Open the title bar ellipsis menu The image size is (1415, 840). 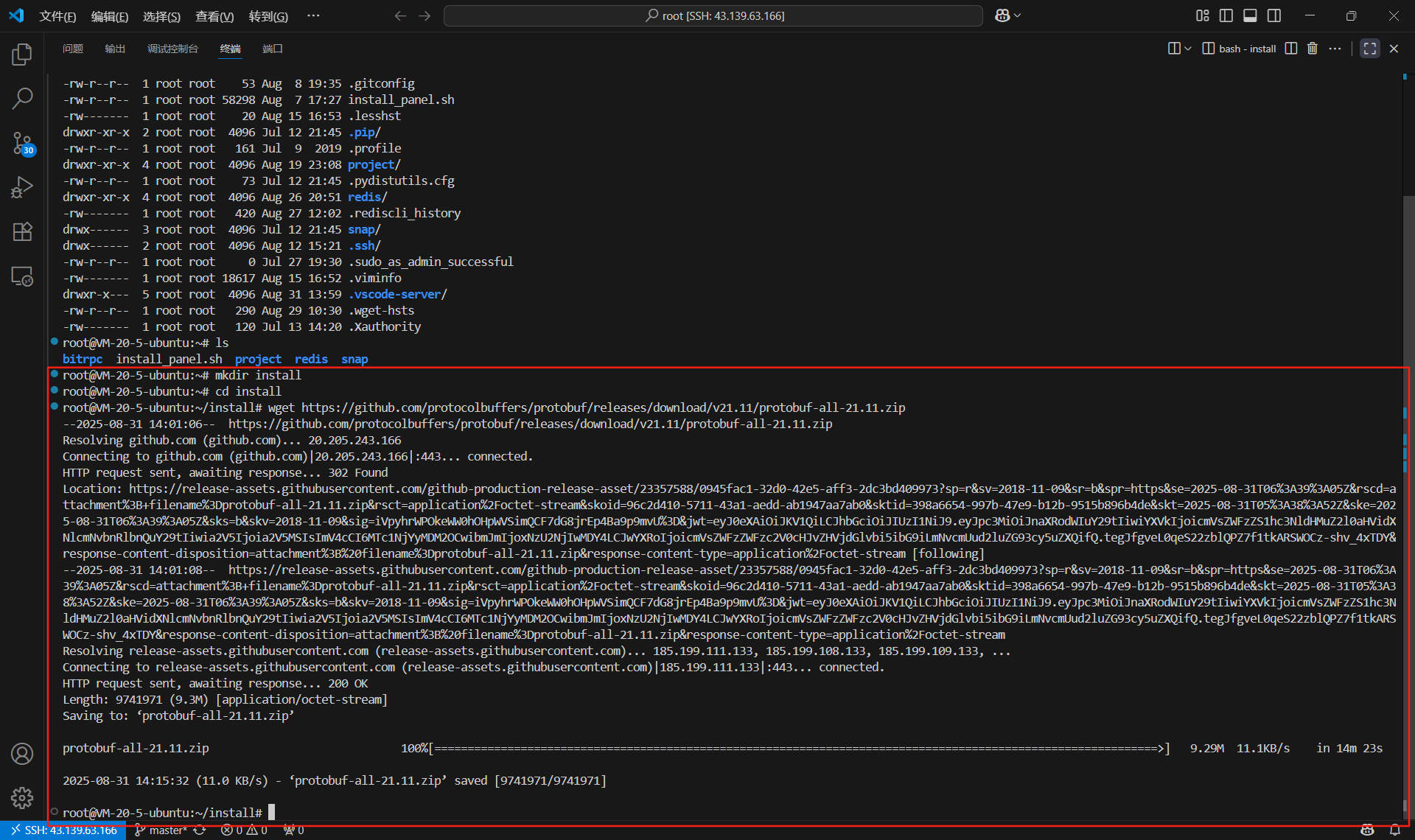pos(313,15)
